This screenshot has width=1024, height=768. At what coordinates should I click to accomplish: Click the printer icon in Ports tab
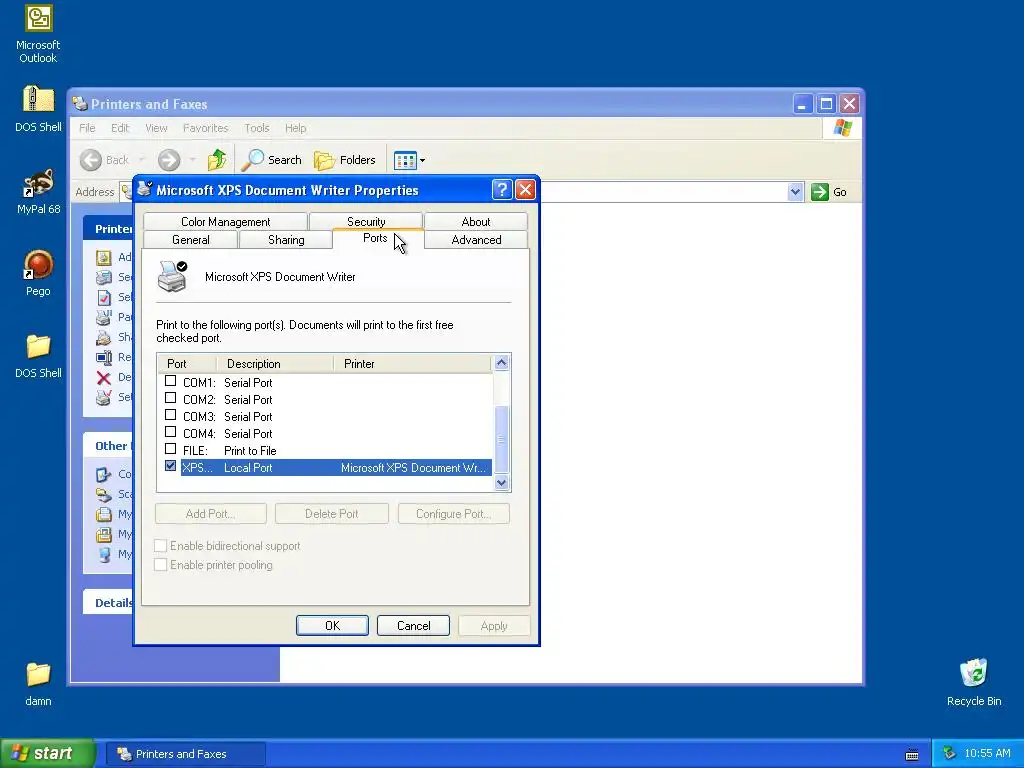click(x=172, y=276)
